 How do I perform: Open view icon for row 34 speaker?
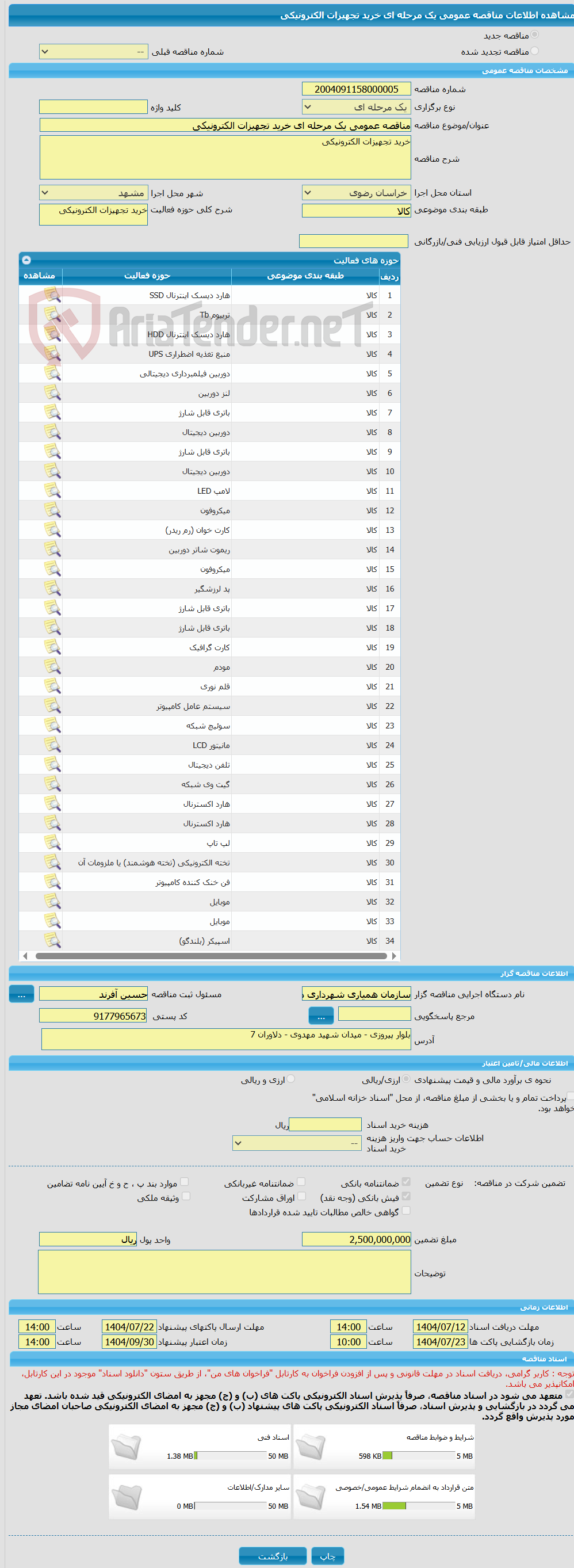tap(52, 940)
